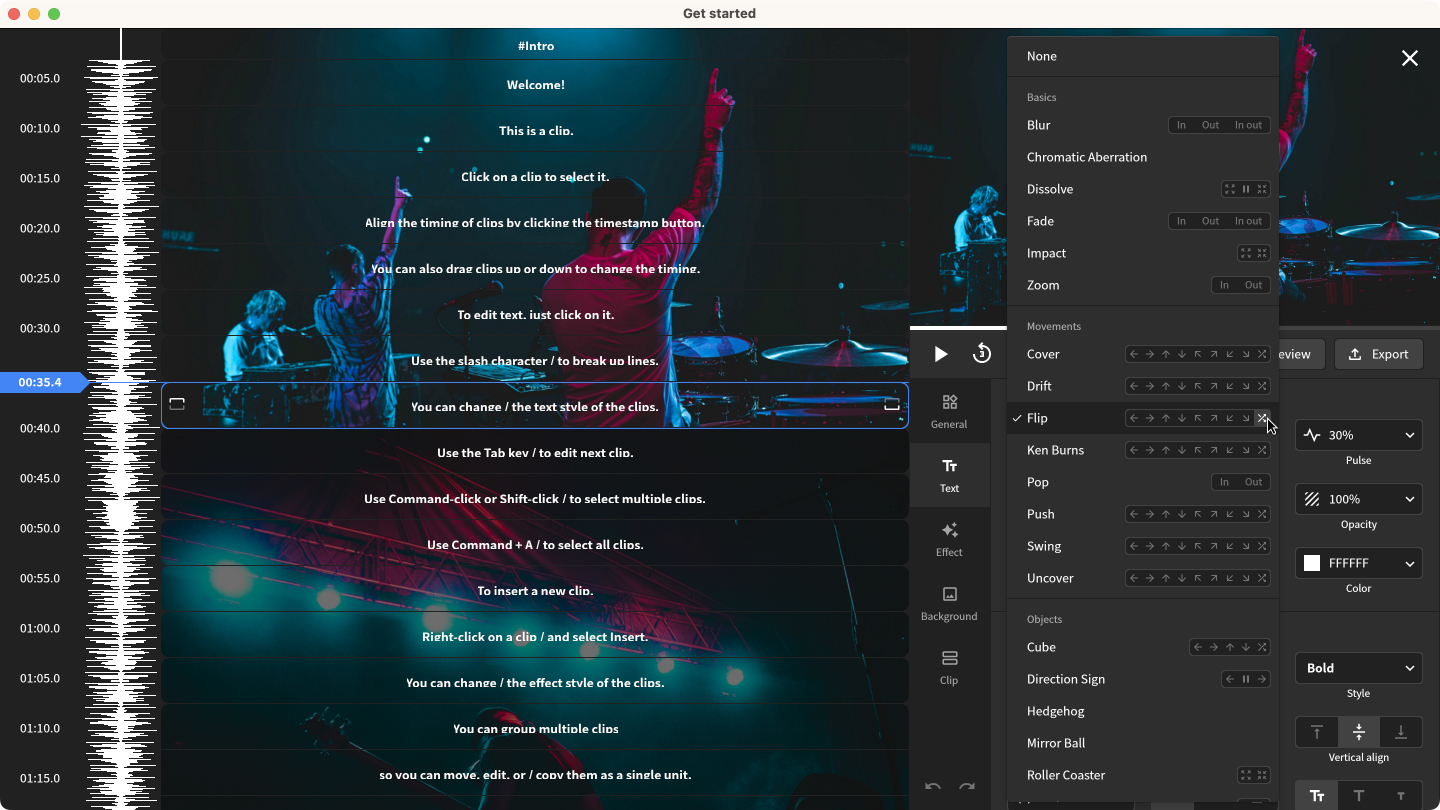Screen dimensions: 1440x810
Task: Click the replay 3 seconds icon
Action: coord(982,354)
